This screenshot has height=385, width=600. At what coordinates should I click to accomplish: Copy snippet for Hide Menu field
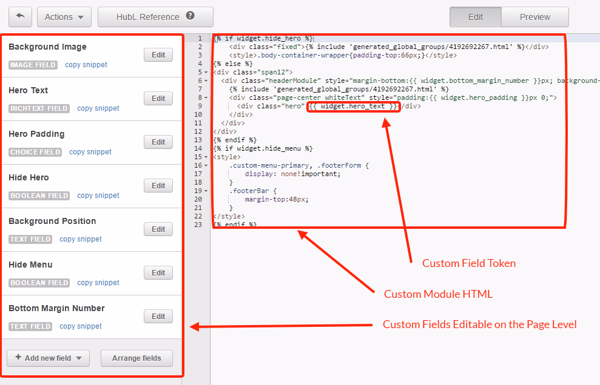pyautogui.click(x=98, y=283)
